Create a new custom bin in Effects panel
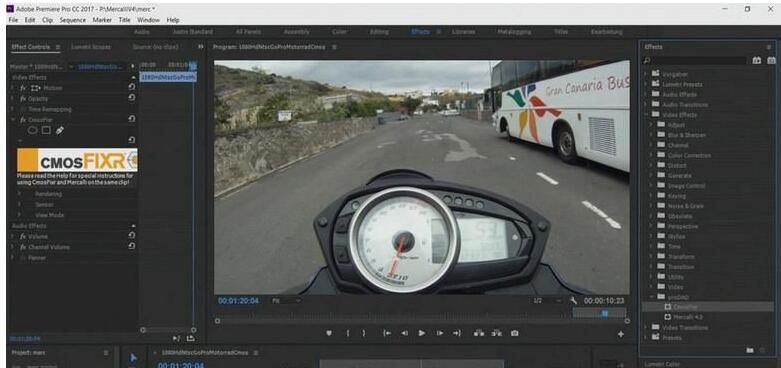The image size is (781, 368). click(x=750, y=351)
